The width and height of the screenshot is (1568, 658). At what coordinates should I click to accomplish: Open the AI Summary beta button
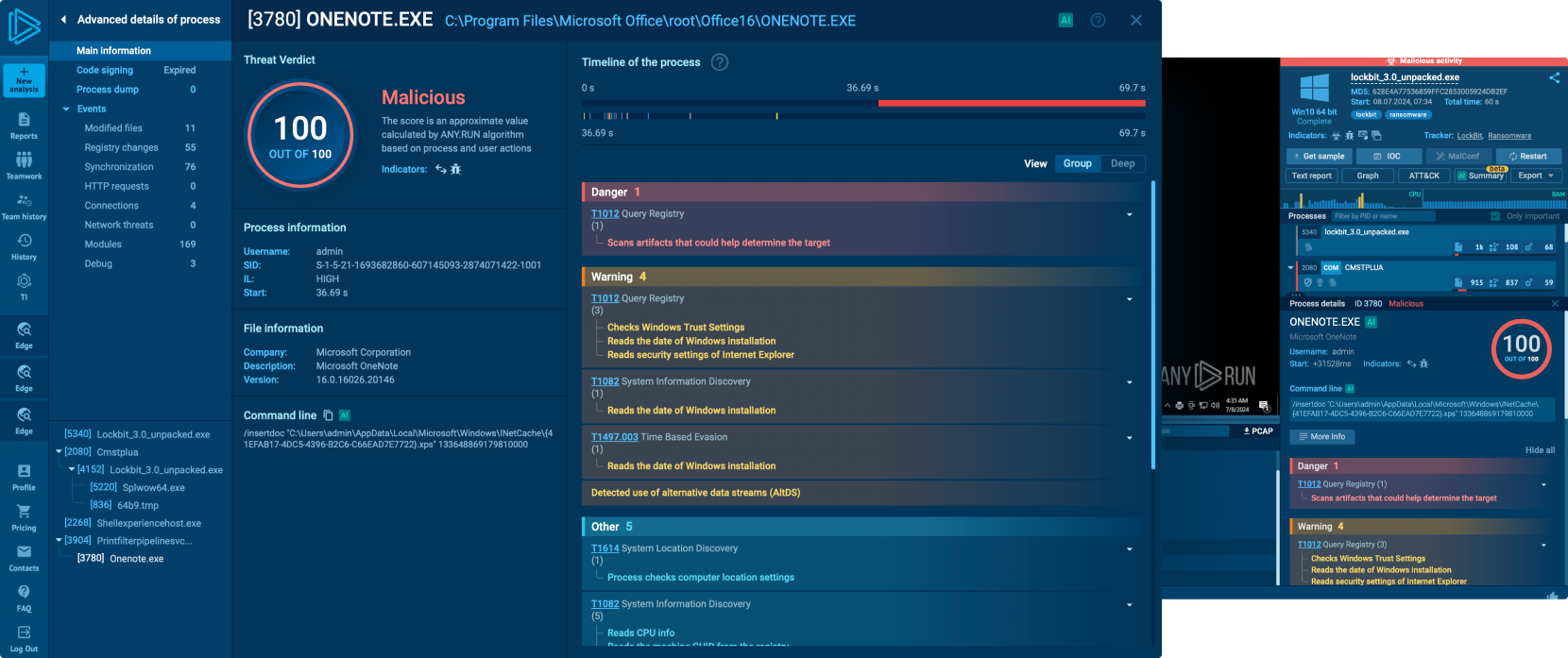pyautogui.click(x=1480, y=176)
